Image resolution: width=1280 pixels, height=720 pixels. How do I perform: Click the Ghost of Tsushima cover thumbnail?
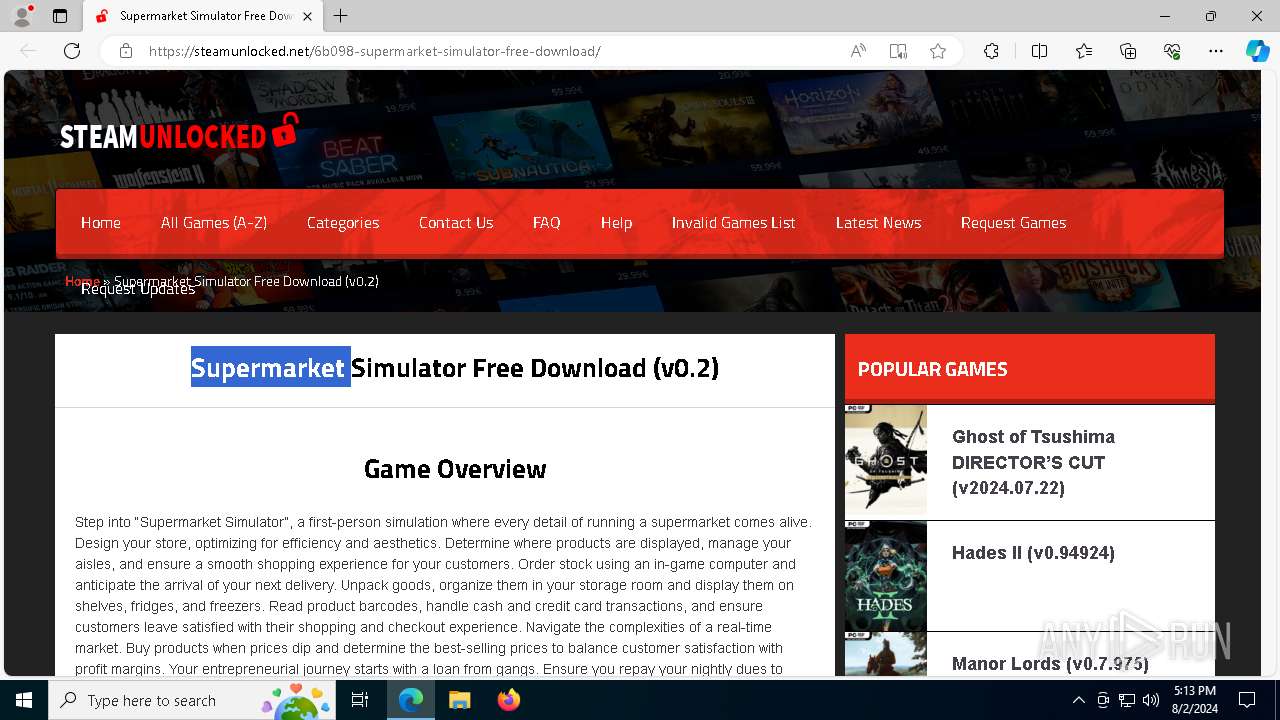(x=886, y=460)
